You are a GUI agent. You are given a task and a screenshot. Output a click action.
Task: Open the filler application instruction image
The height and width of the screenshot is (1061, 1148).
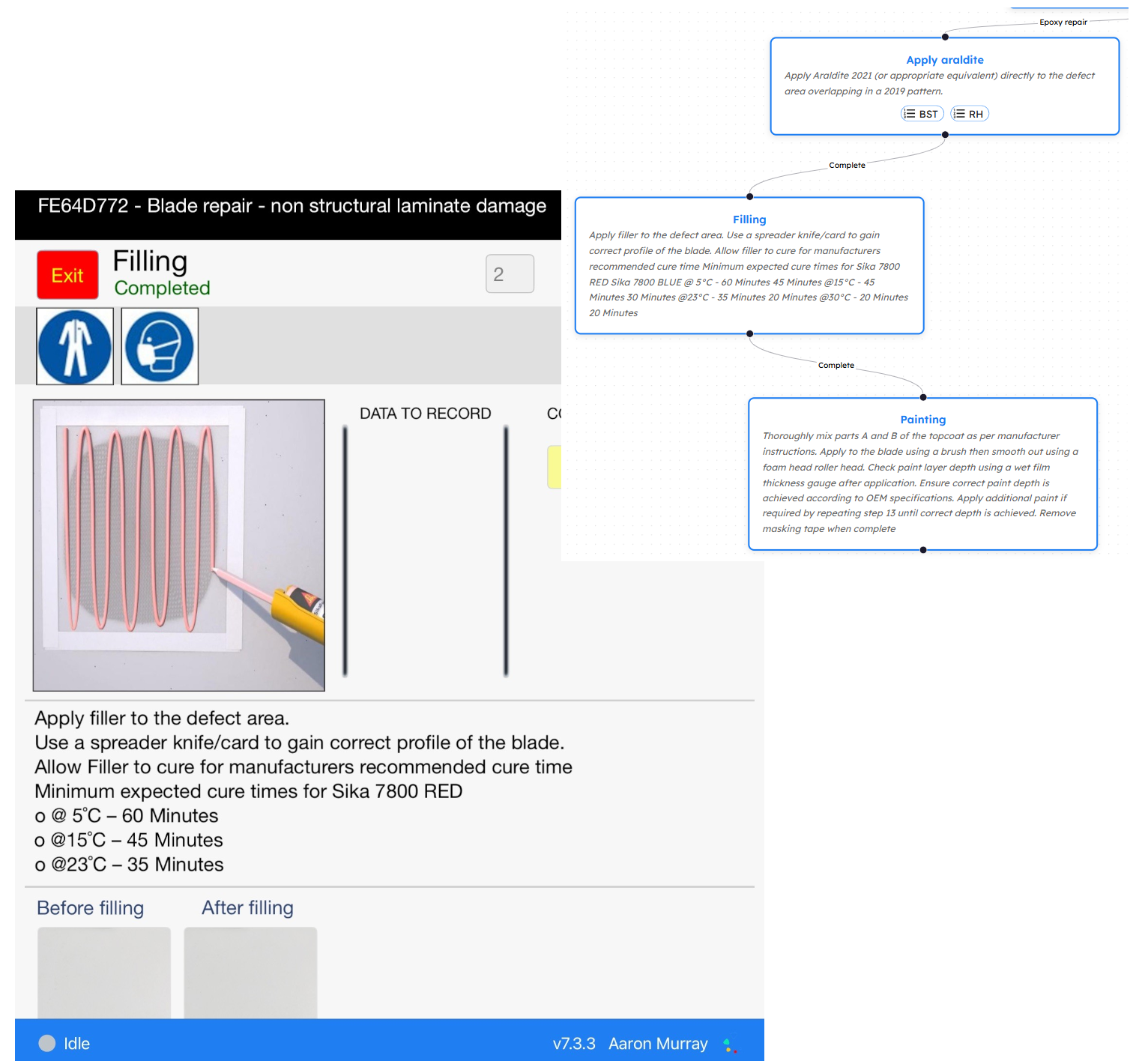[179, 545]
